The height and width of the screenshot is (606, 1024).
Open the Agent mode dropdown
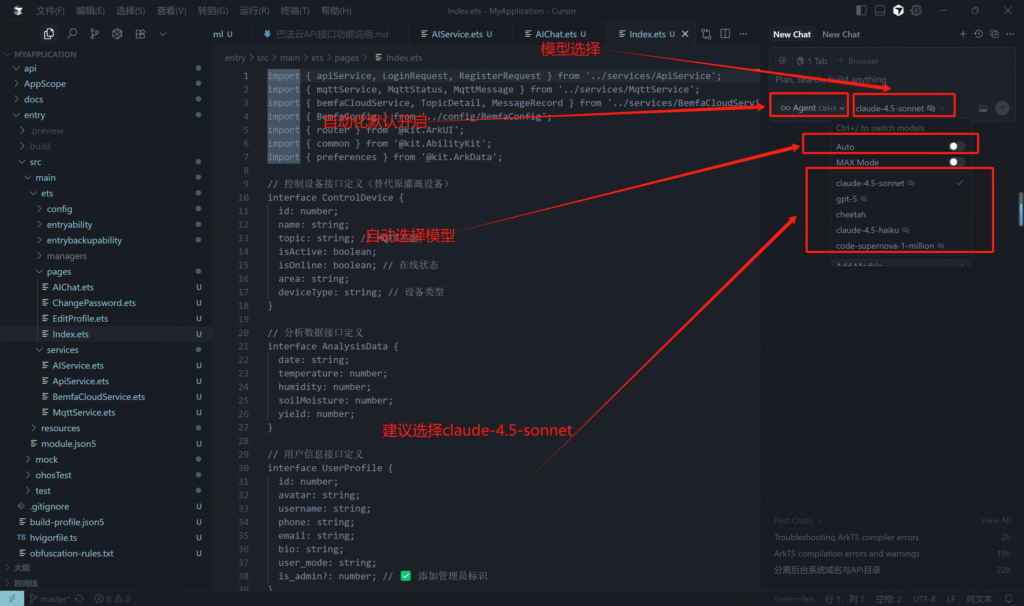[x=809, y=107]
